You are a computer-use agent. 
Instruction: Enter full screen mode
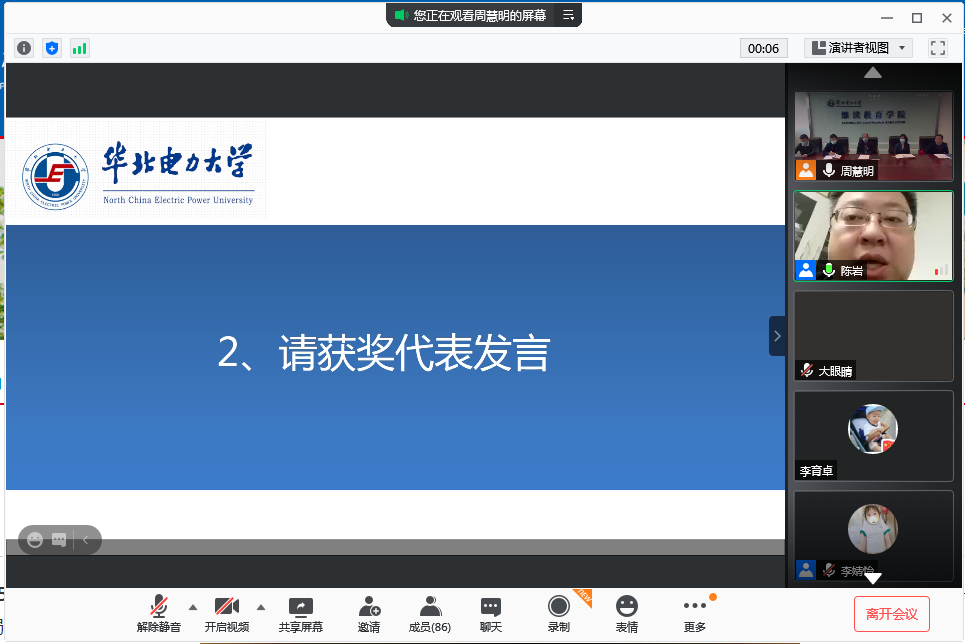tap(937, 48)
